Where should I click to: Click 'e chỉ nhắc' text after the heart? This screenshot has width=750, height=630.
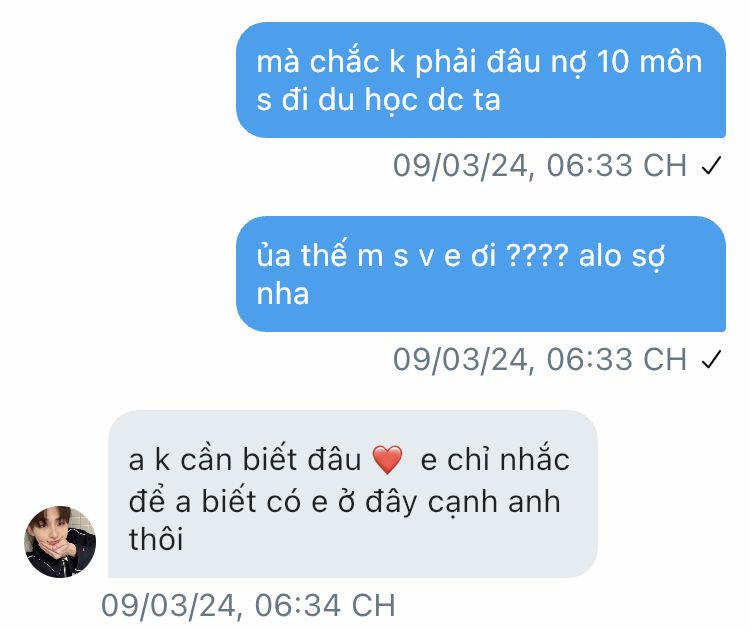point(495,459)
